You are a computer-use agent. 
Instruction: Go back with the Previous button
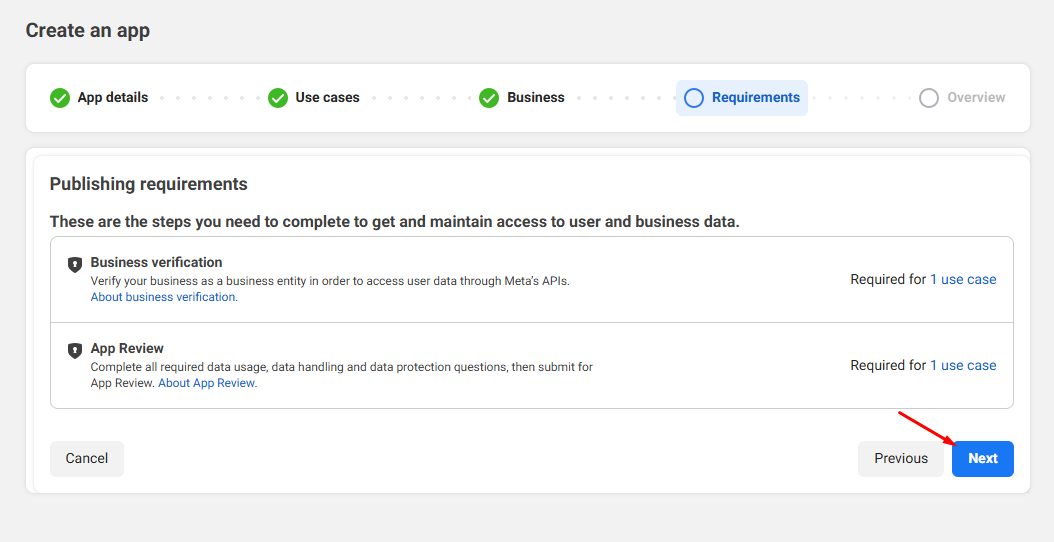click(x=901, y=459)
